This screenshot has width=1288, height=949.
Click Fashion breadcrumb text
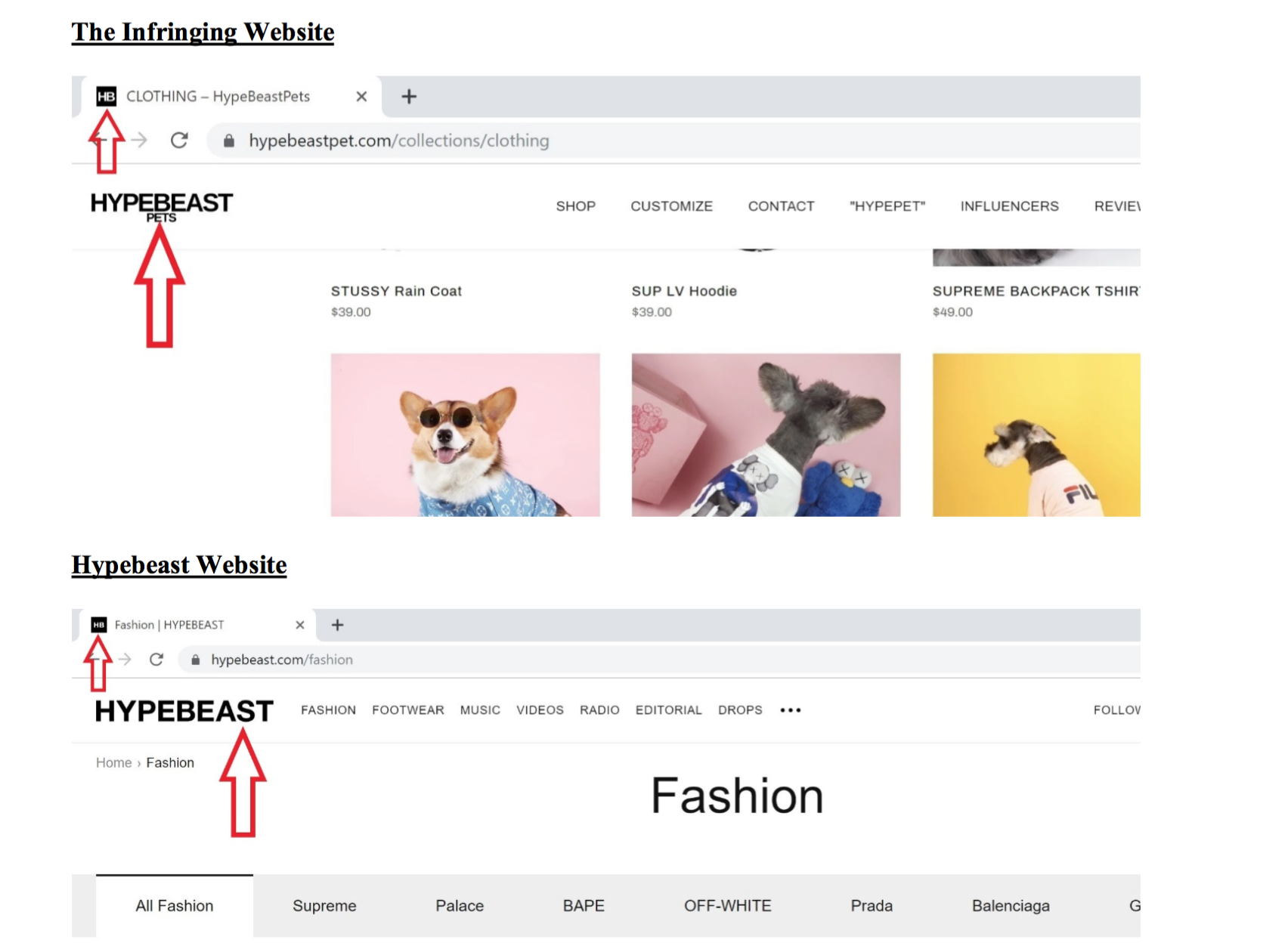[170, 763]
